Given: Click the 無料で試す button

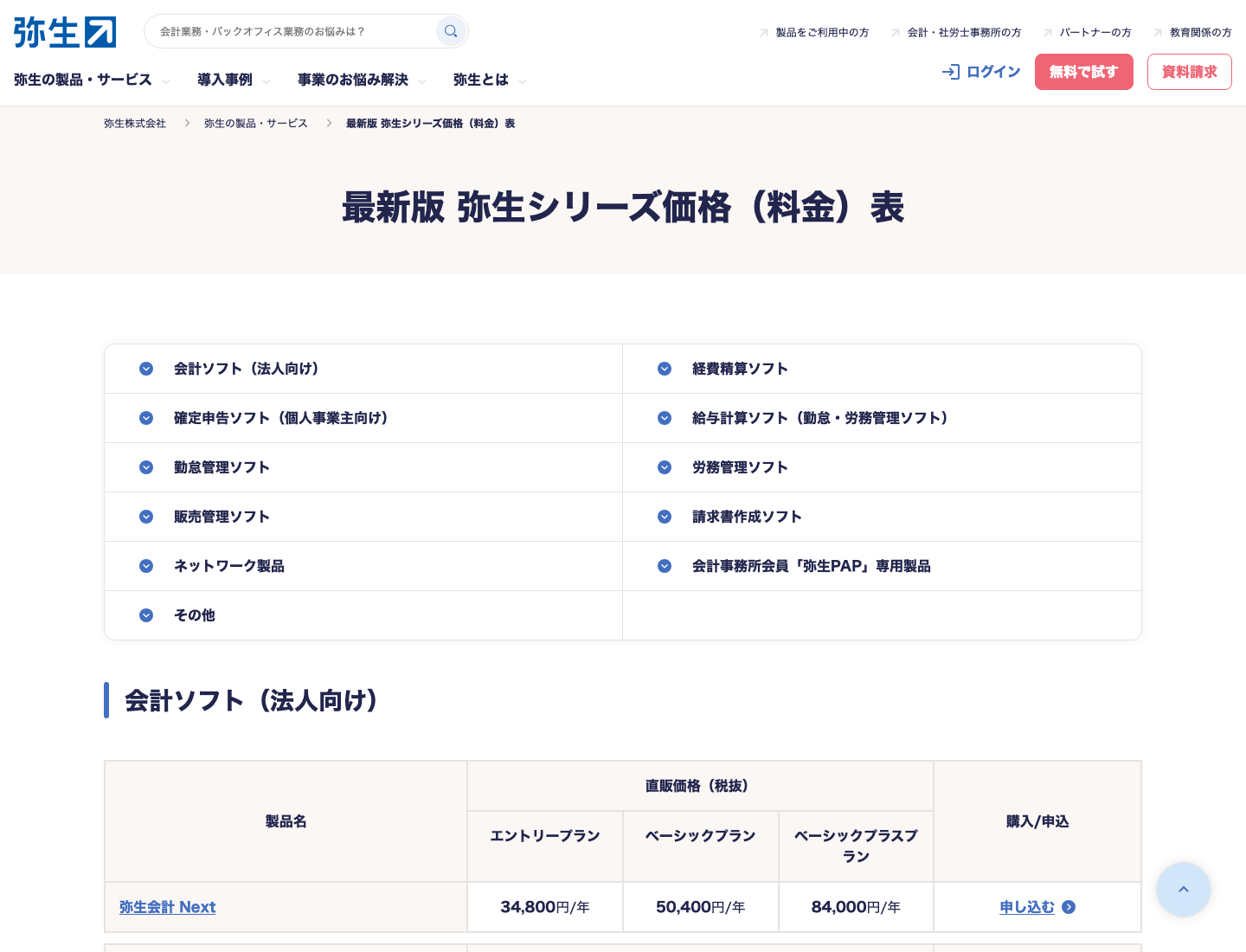Looking at the screenshot, I should click(1084, 72).
